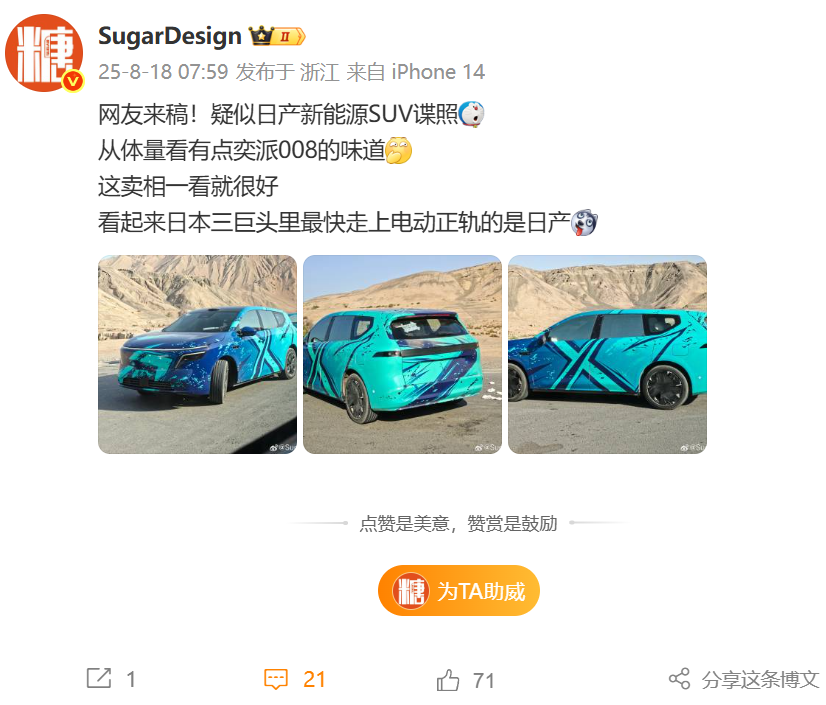Click the orange verified V badge
Screen dimensions: 826x705
click(73, 81)
